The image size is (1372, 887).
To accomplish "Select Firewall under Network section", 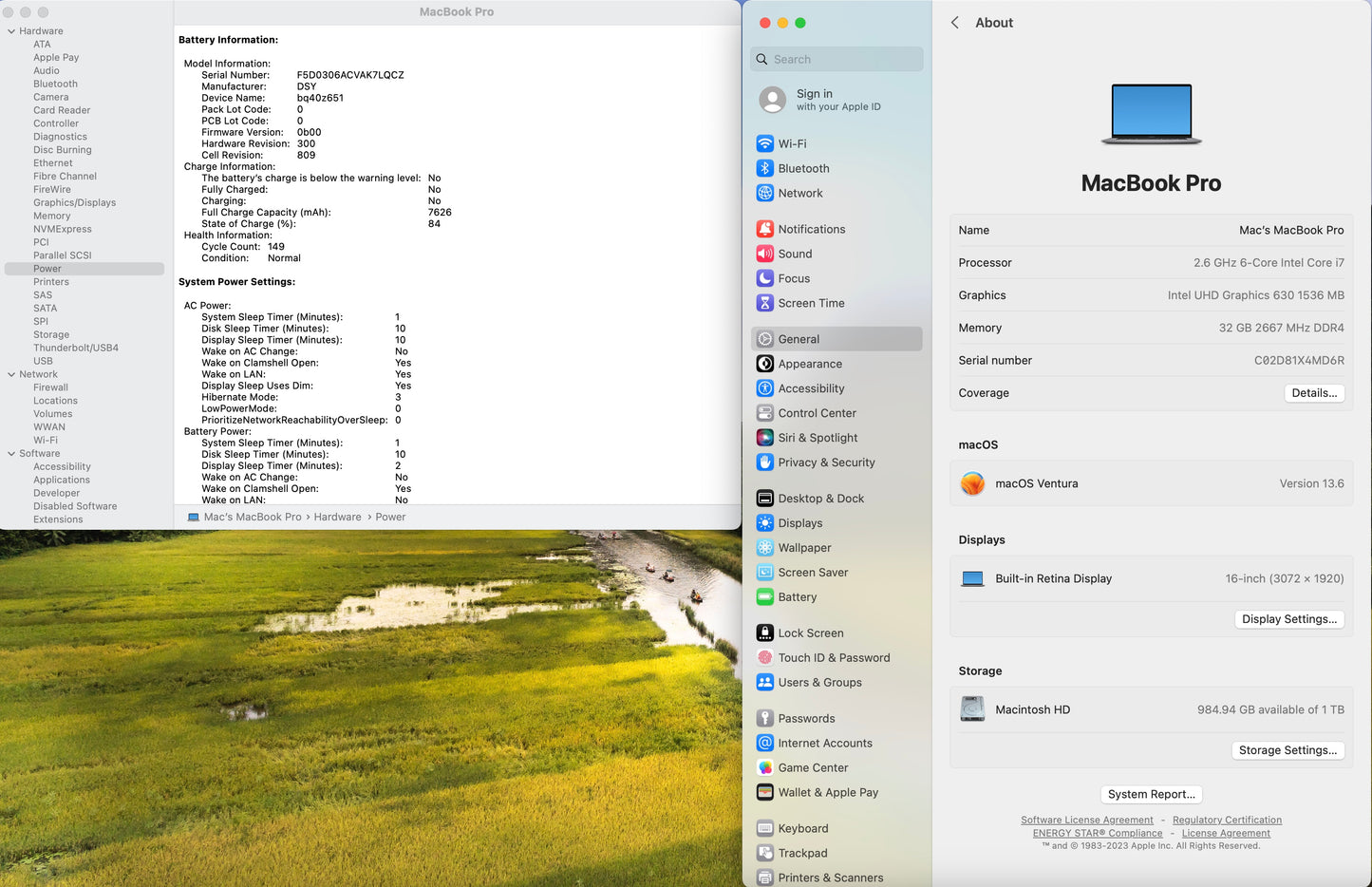I will tap(50, 387).
